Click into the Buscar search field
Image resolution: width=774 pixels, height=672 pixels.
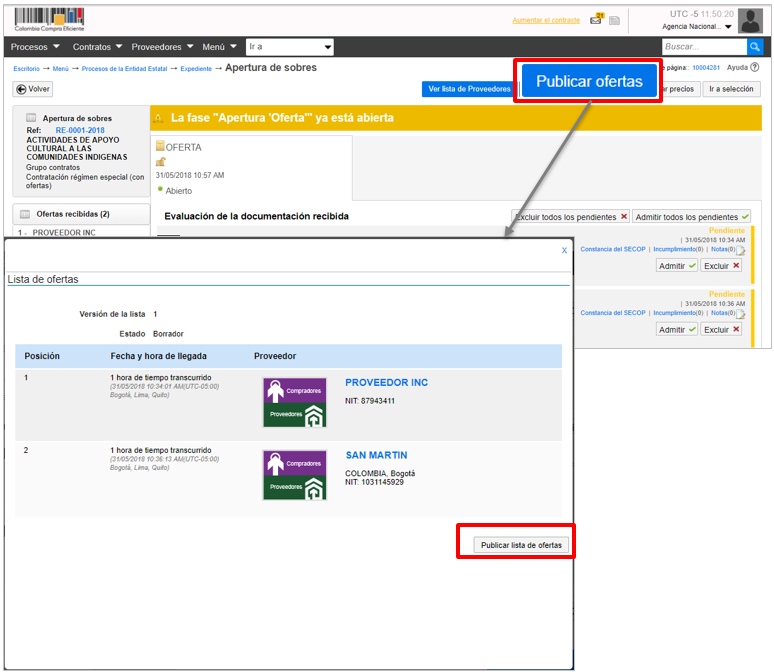click(703, 47)
